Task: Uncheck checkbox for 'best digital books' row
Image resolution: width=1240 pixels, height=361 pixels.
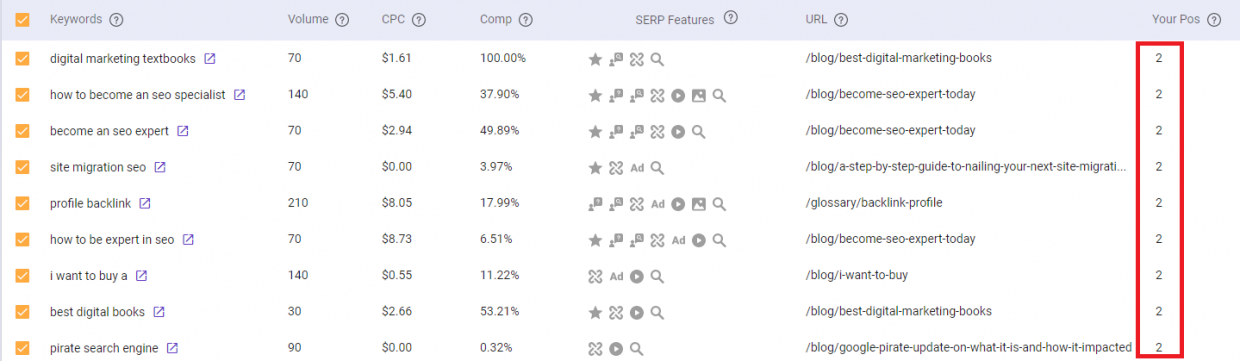Action: (x=22, y=312)
